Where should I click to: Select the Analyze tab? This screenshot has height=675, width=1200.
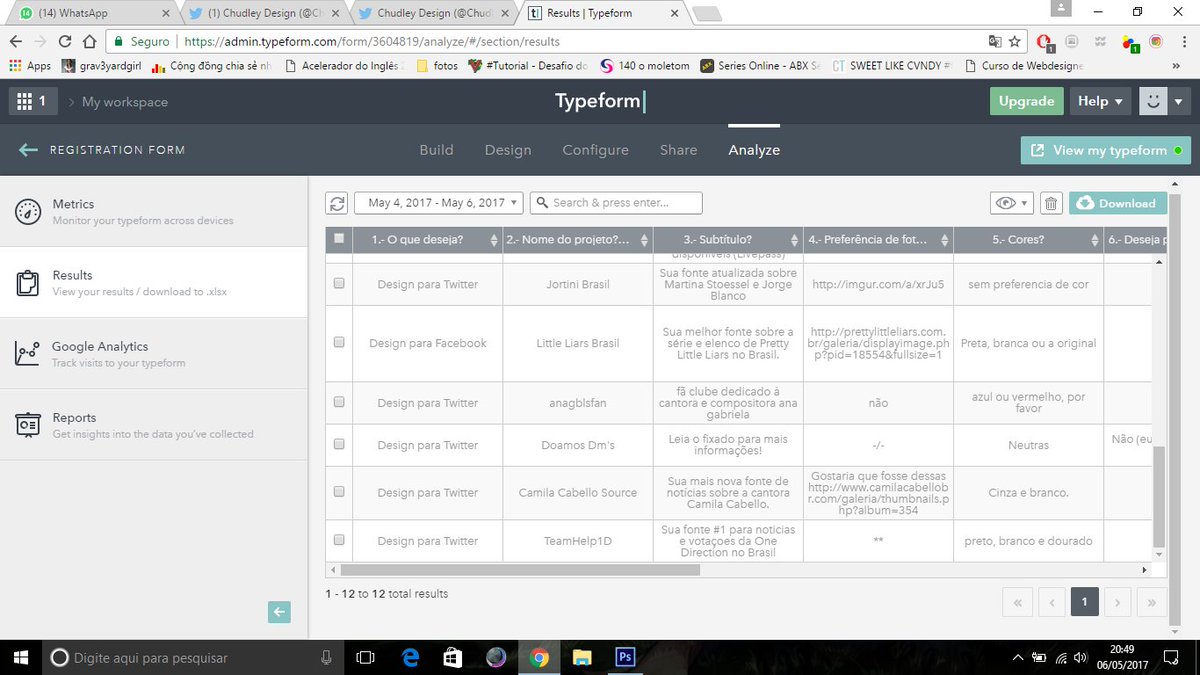754,150
